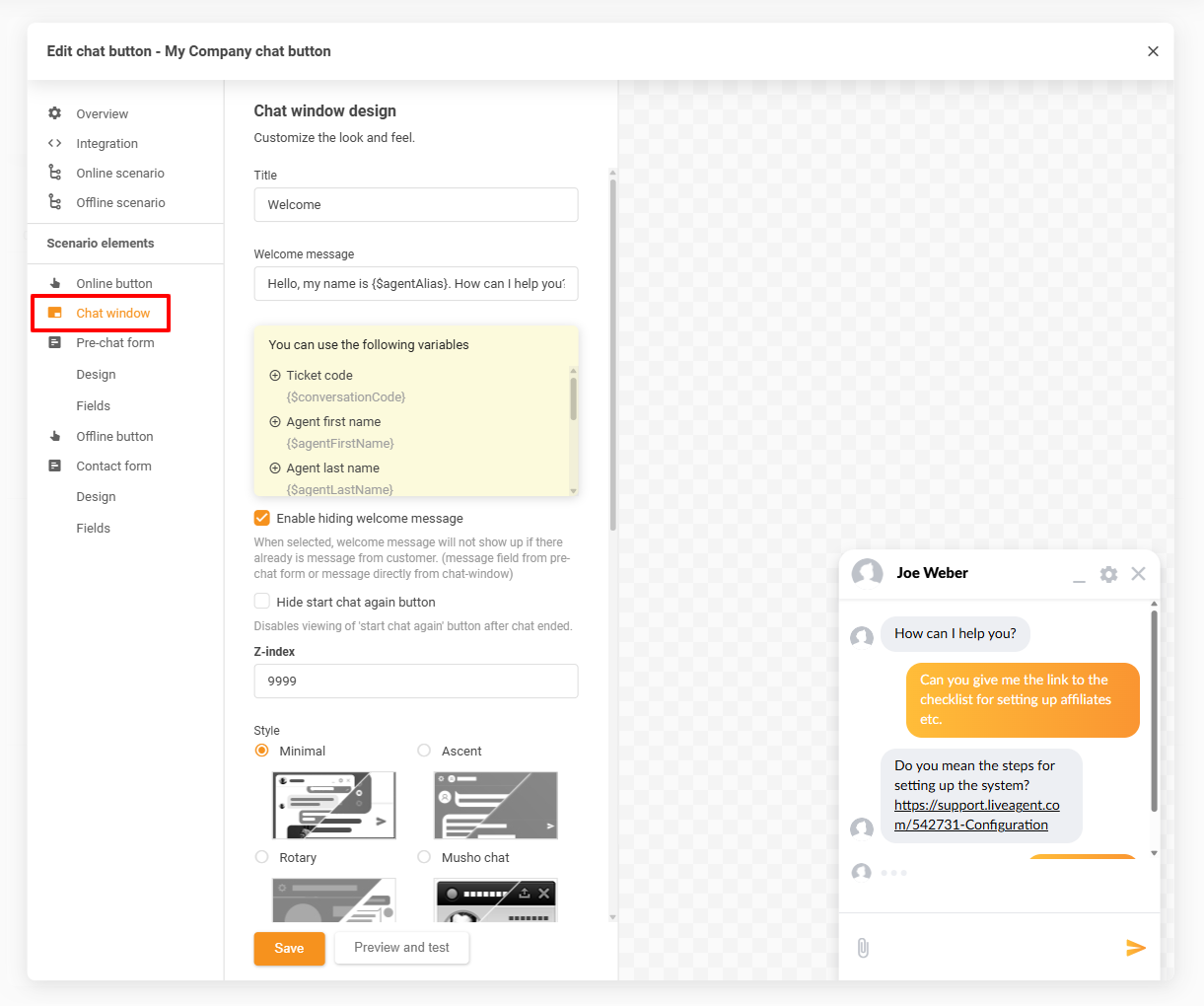1204x1006 pixels.
Task: Click the Preview and test button
Action: click(401, 948)
